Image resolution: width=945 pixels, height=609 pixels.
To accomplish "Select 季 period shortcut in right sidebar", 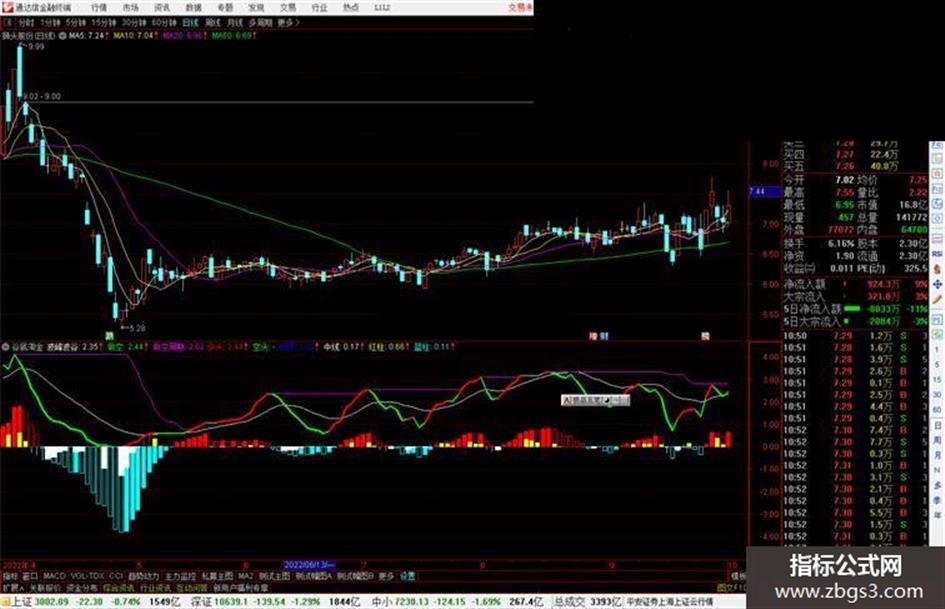I will click(937, 500).
